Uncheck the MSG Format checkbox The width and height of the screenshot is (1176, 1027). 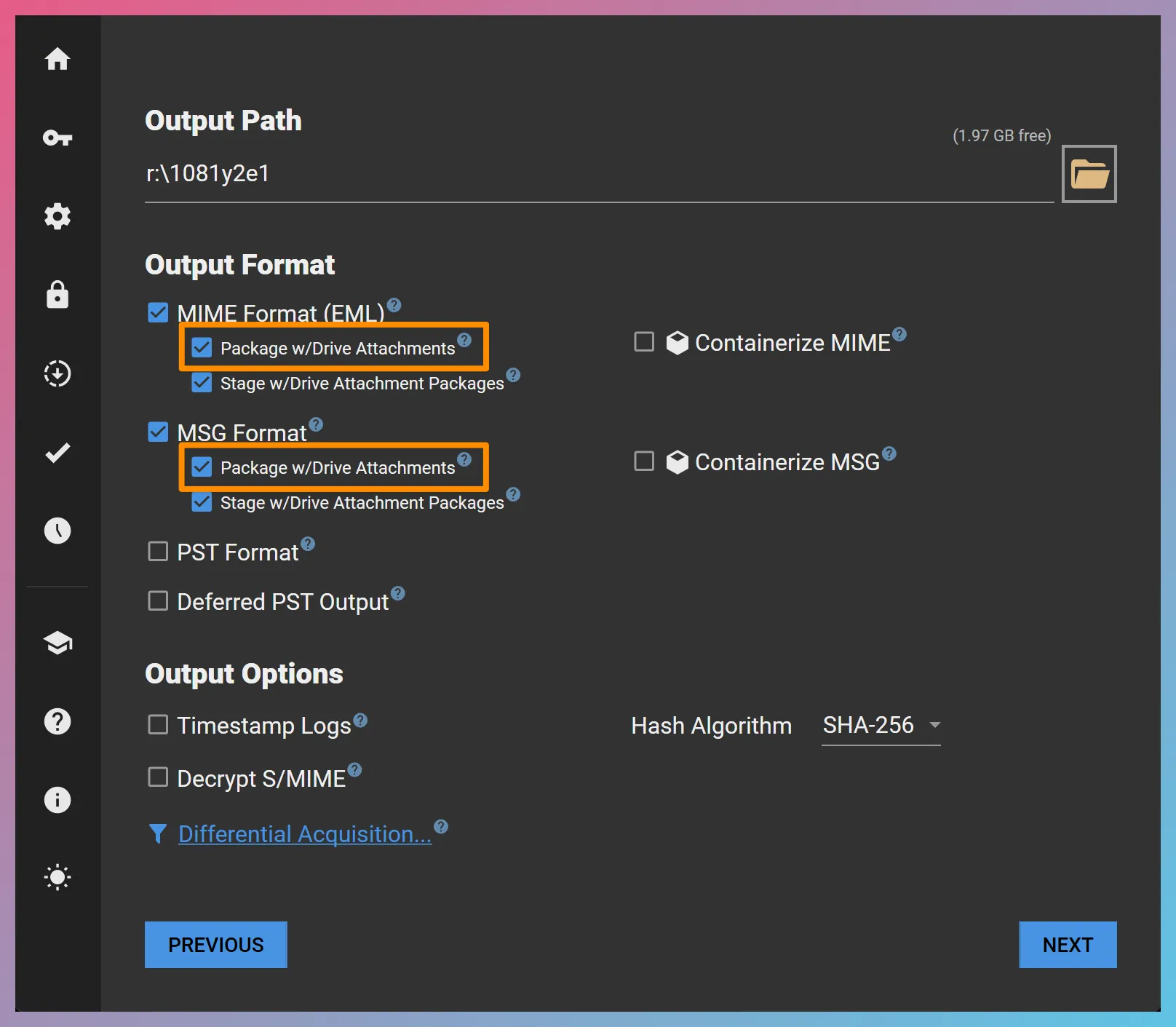[158, 432]
